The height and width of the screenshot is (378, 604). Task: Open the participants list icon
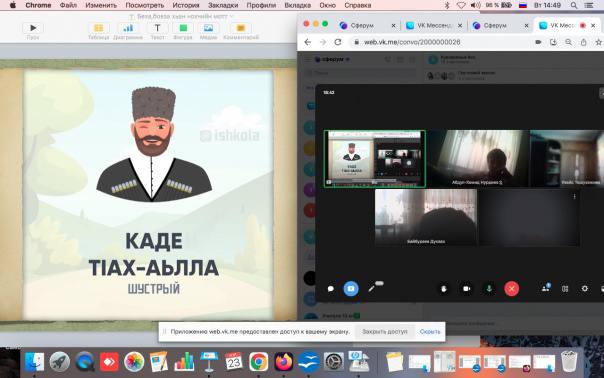click(x=546, y=288)
